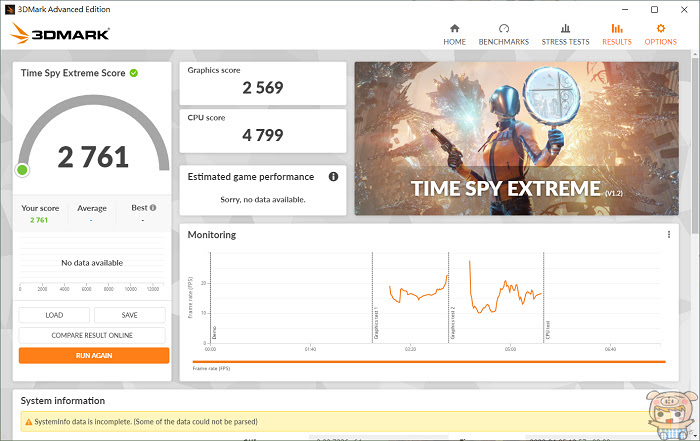Click the SAVE button

point(129,315)
